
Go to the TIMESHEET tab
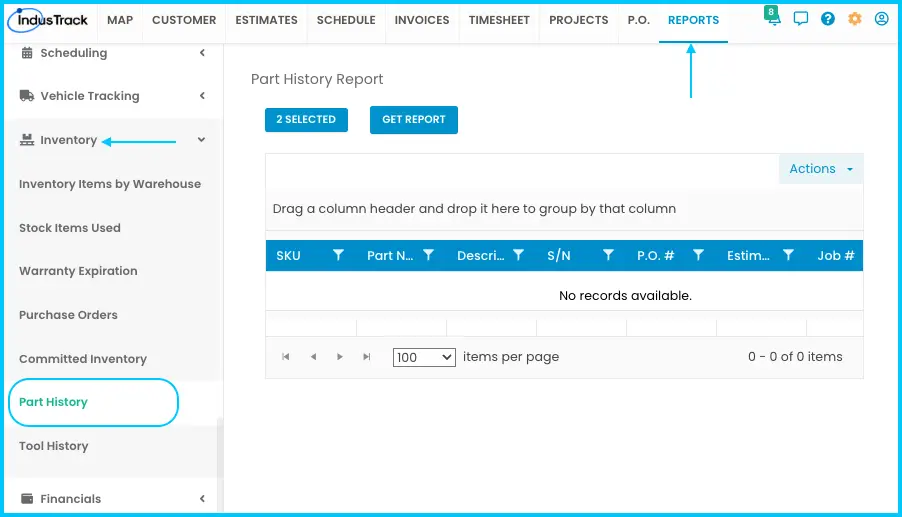499,20
